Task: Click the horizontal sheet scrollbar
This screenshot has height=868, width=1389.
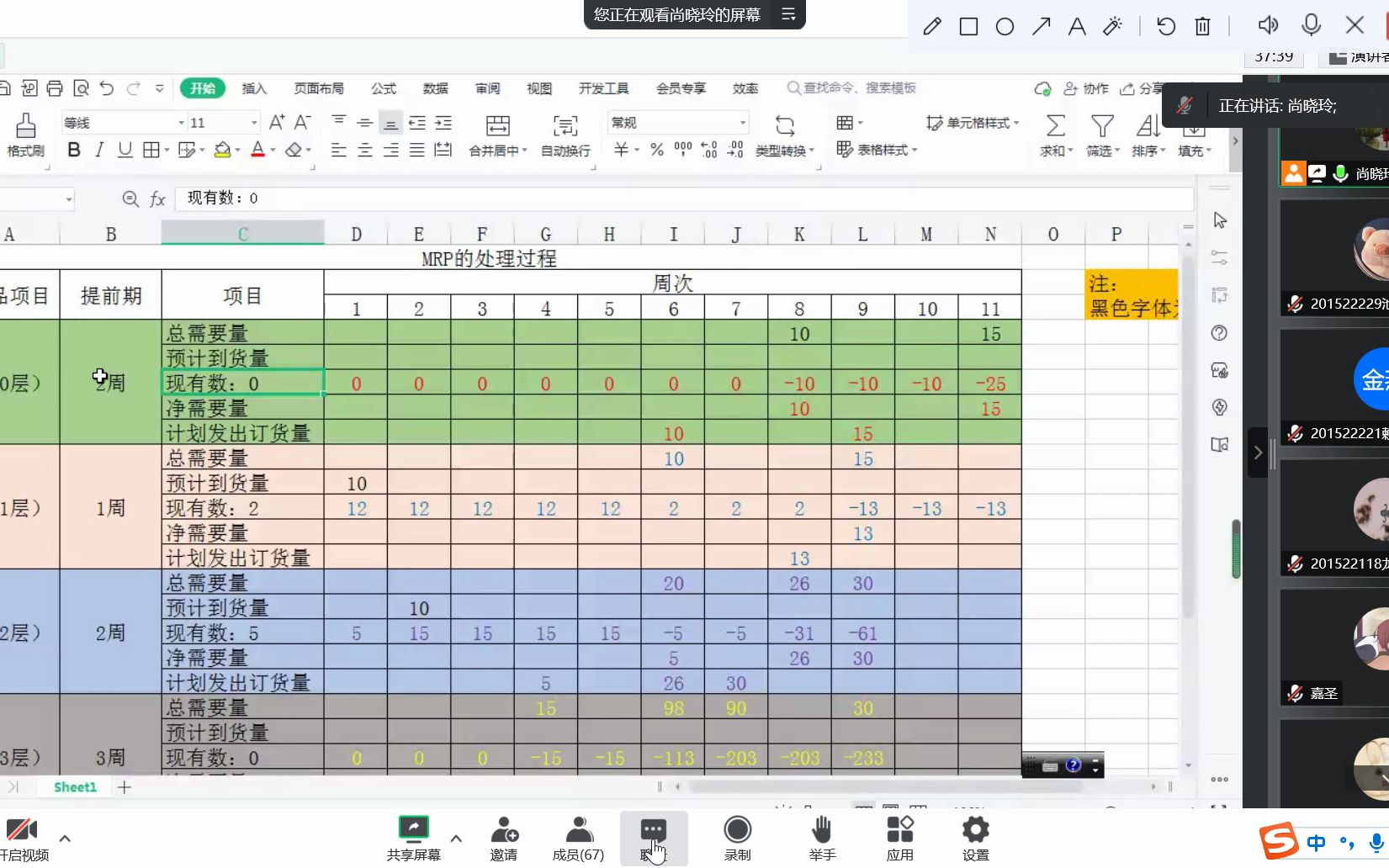Action: coord(884,786)
